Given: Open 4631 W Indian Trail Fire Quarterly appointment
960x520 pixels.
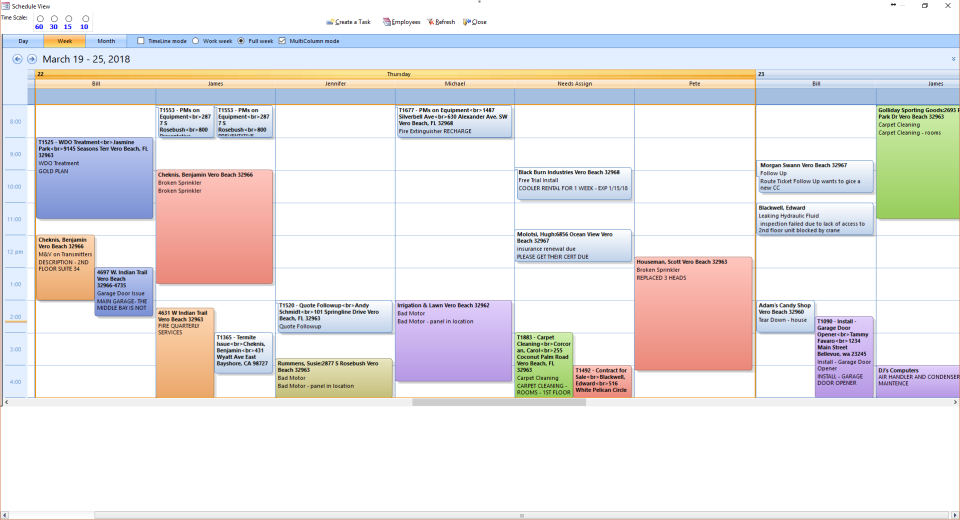Looking at the screenshot, I should coord(185,353).
